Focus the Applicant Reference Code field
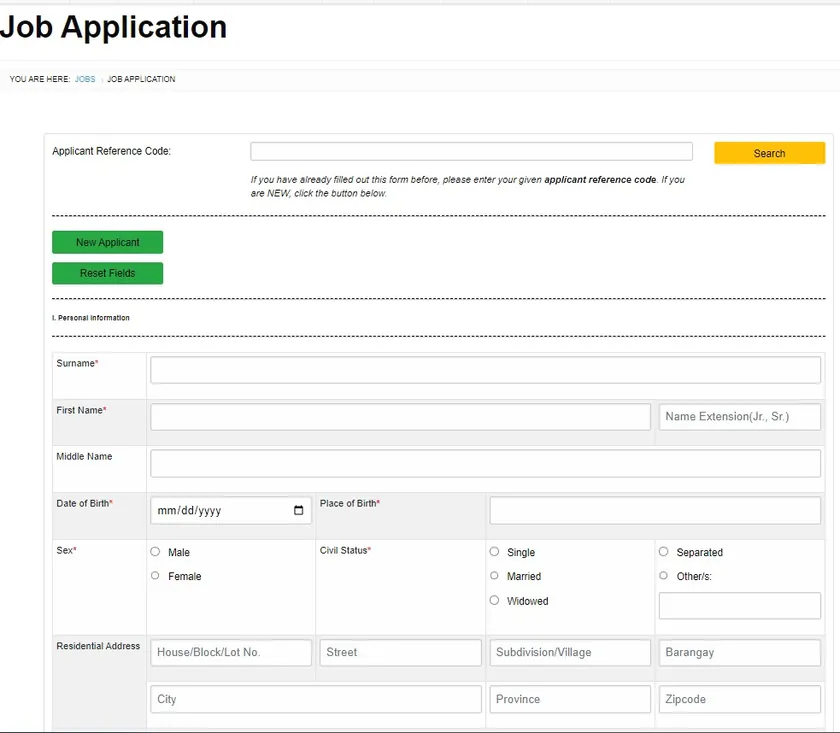 click(x=471, y=151)
